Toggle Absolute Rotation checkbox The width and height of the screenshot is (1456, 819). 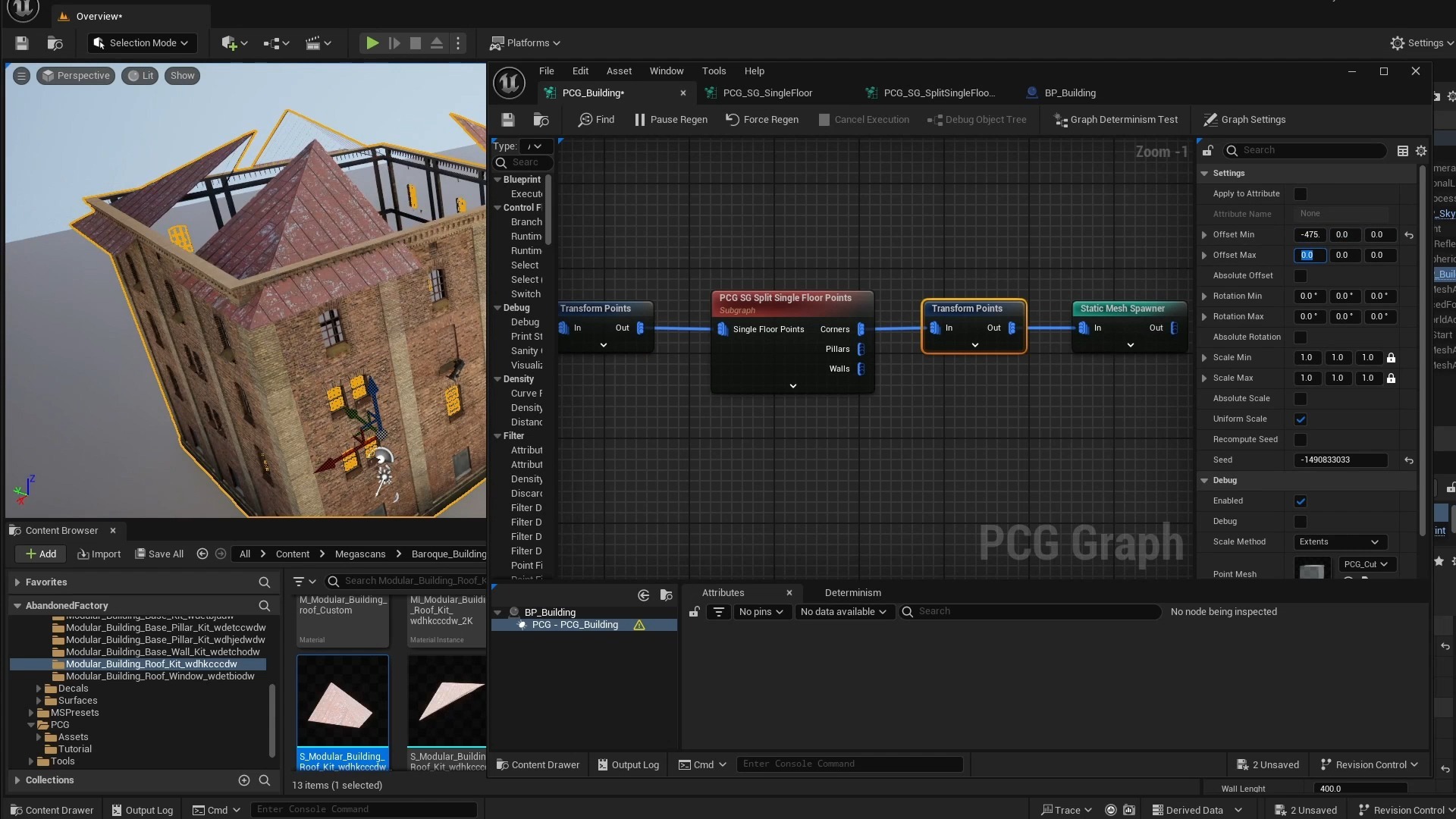(x=1301, y=337)
